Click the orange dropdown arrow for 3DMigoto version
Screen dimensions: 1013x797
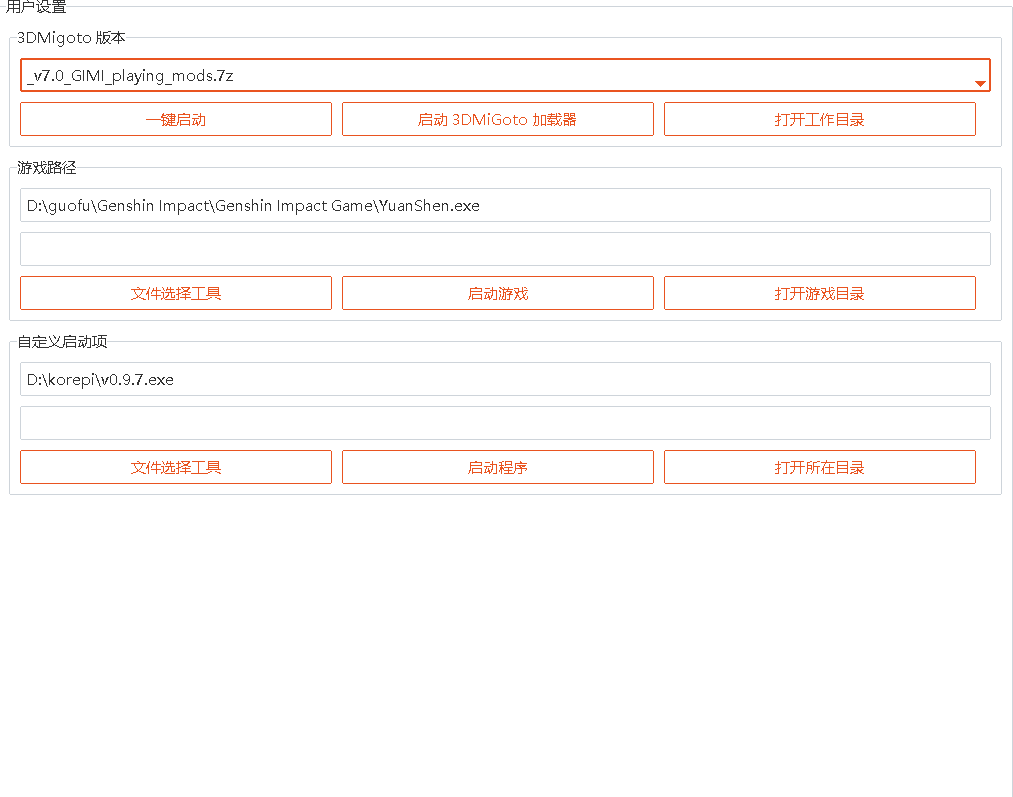980,83
